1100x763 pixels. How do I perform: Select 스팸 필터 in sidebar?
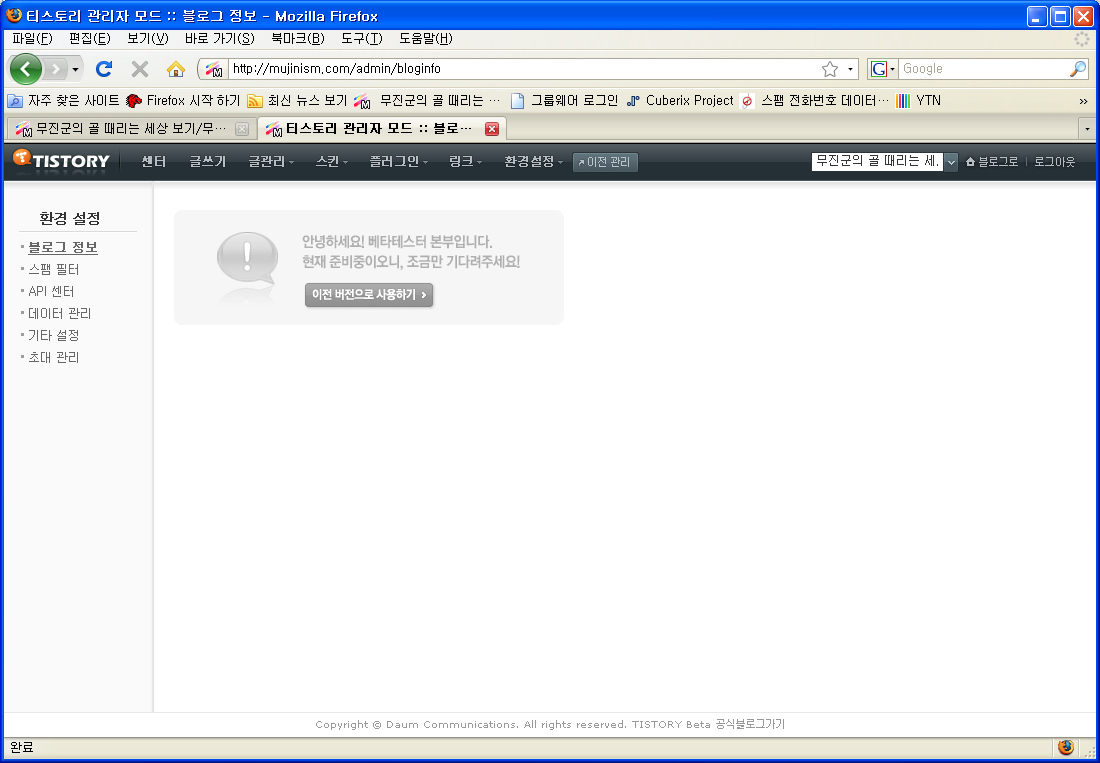click(x=53, y=269)
